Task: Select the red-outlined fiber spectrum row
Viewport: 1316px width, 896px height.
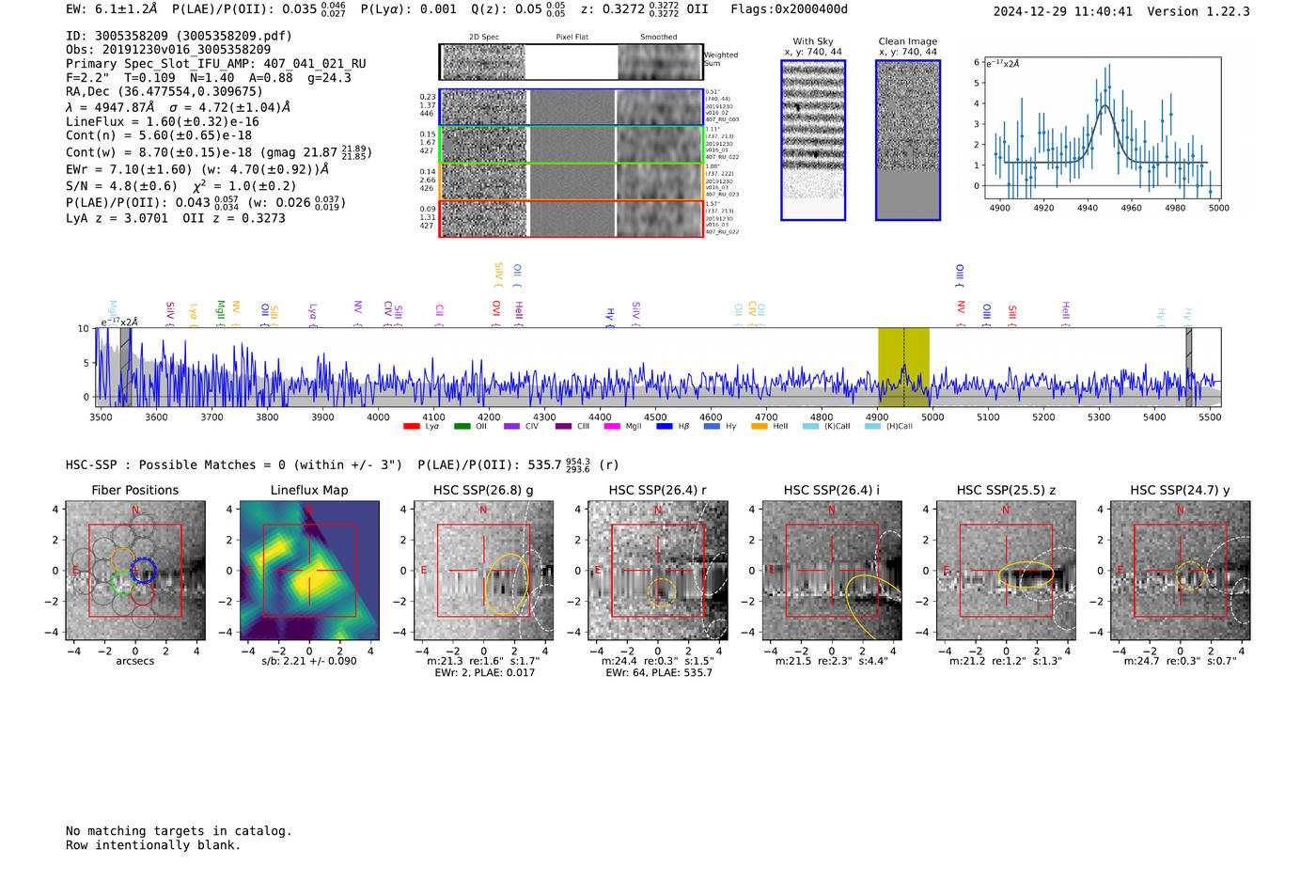Action: click(572, 219)
